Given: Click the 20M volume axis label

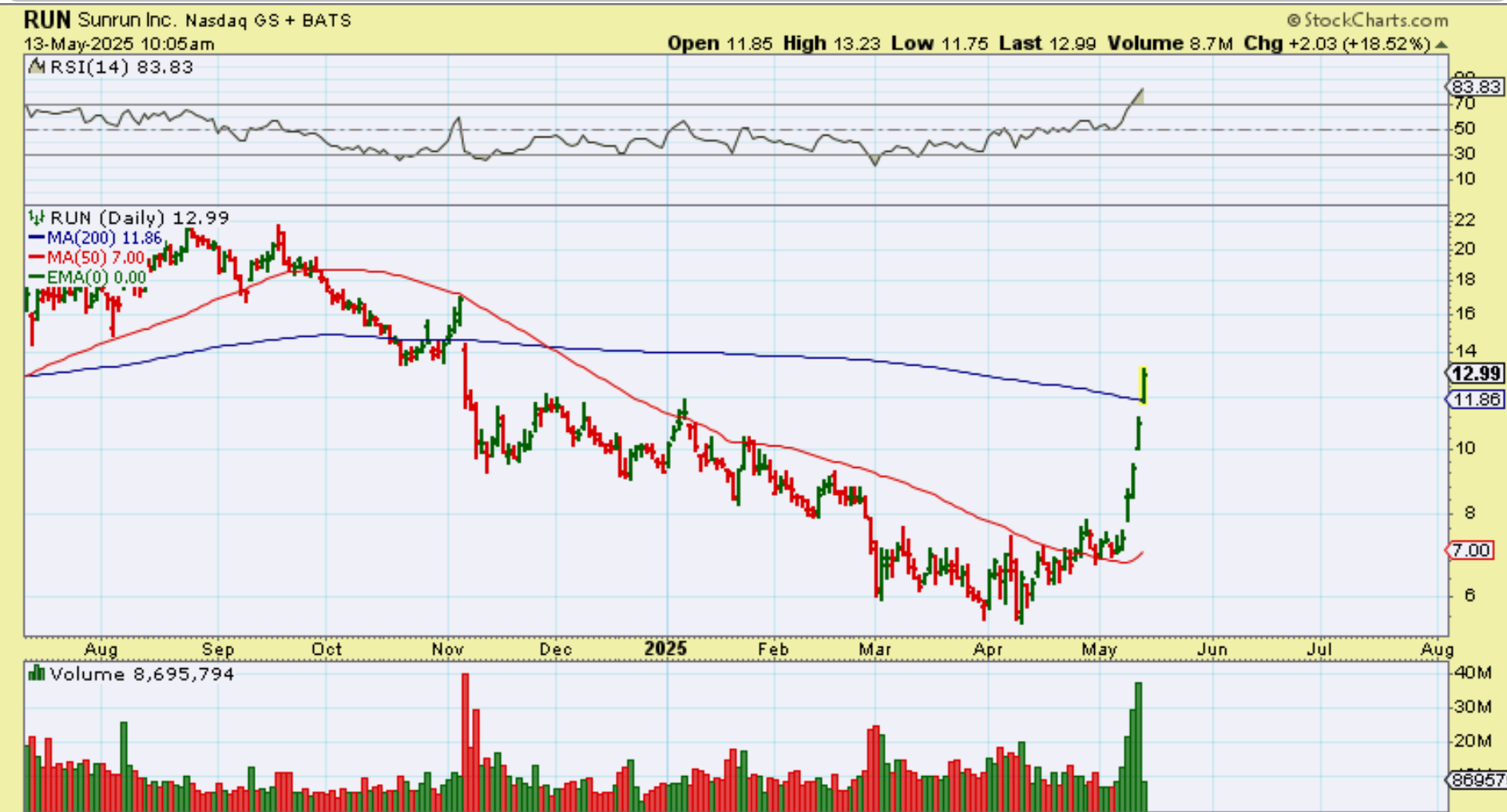Looking at the screenshot, I should [x=1473, y=741].
